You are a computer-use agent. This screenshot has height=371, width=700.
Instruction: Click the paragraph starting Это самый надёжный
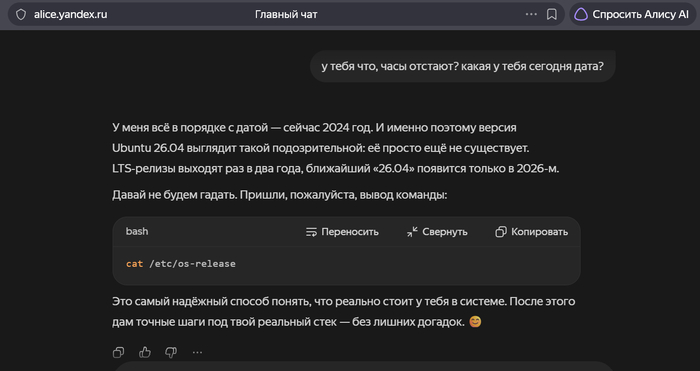tap(344, 312)
